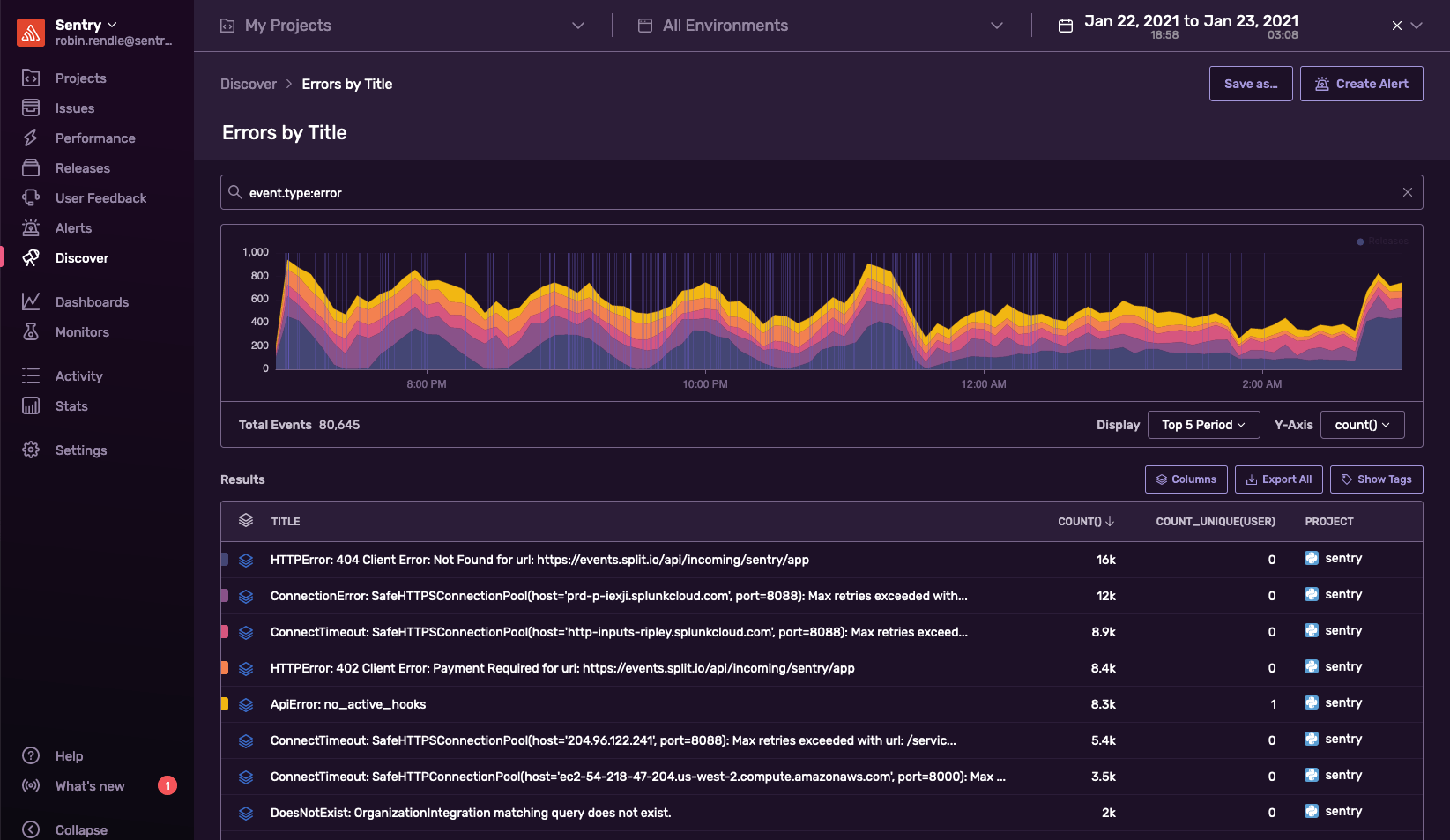Click the Alerts siren icon

tap(31, 227)
